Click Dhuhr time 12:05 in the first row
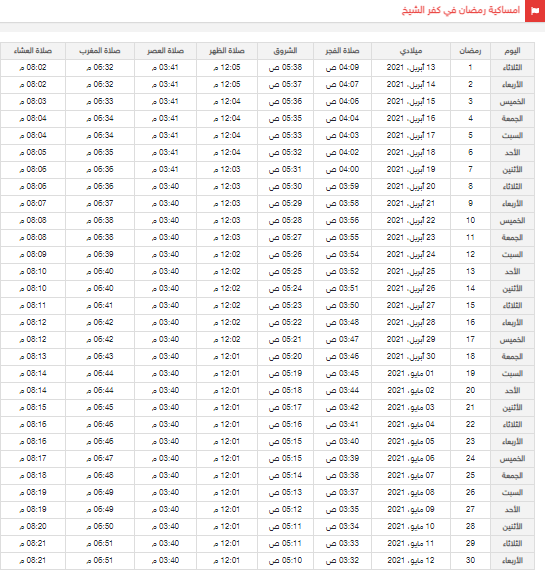The width and height of the screenshot is (545, 574). click(227, 68)
